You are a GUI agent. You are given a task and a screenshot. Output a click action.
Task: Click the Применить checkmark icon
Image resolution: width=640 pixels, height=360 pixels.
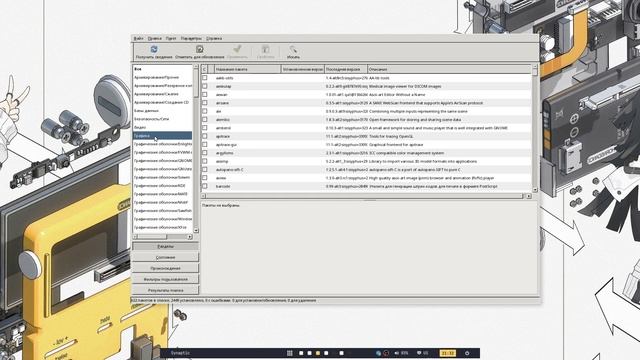237,49
